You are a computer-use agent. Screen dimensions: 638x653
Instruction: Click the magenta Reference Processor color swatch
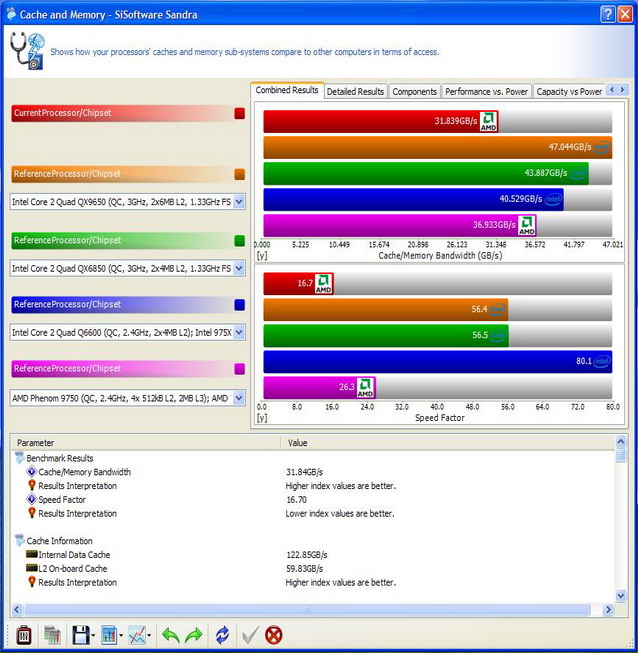coord(239,369)
